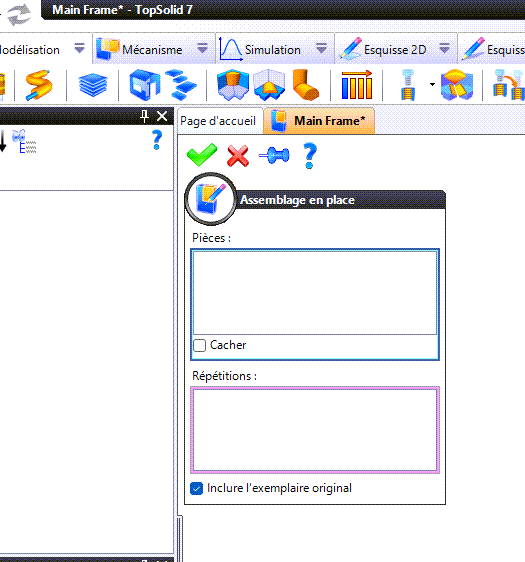525x562 pixels.
Task: Click inside the Pièces selection box
Action: (315, 292)
